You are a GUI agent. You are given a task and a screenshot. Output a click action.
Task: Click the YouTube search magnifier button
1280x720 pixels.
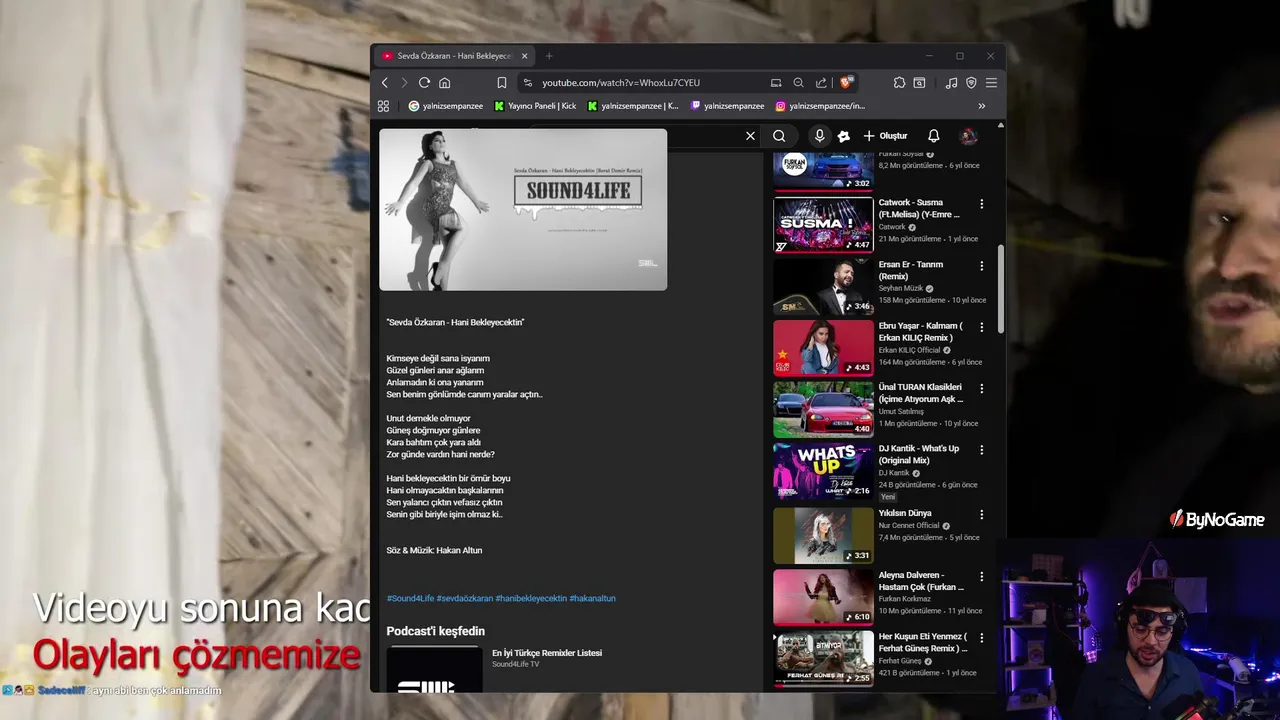click(x=779, y=136)
